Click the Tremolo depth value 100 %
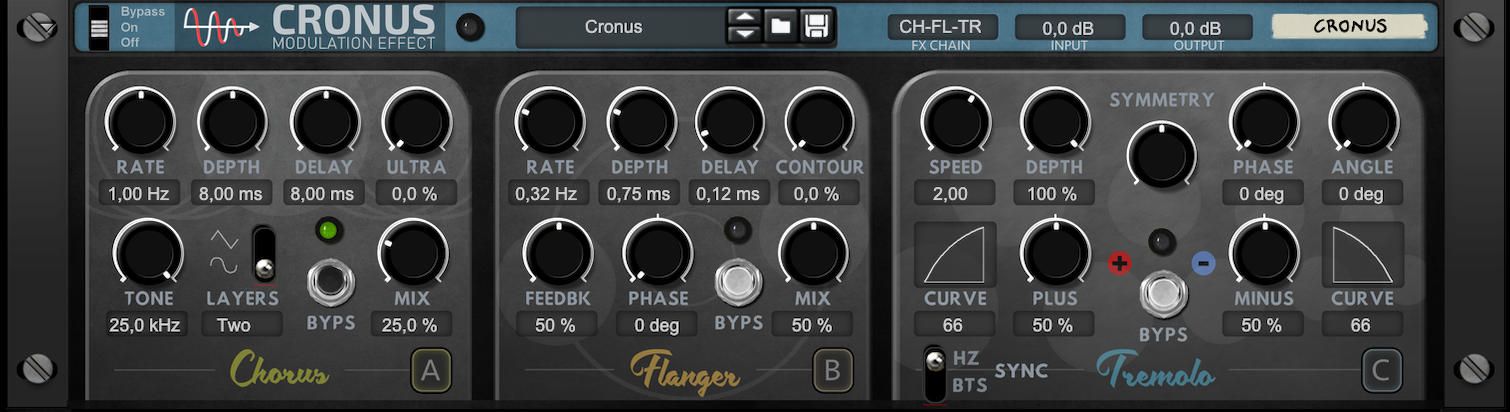 coord(1053,194)
